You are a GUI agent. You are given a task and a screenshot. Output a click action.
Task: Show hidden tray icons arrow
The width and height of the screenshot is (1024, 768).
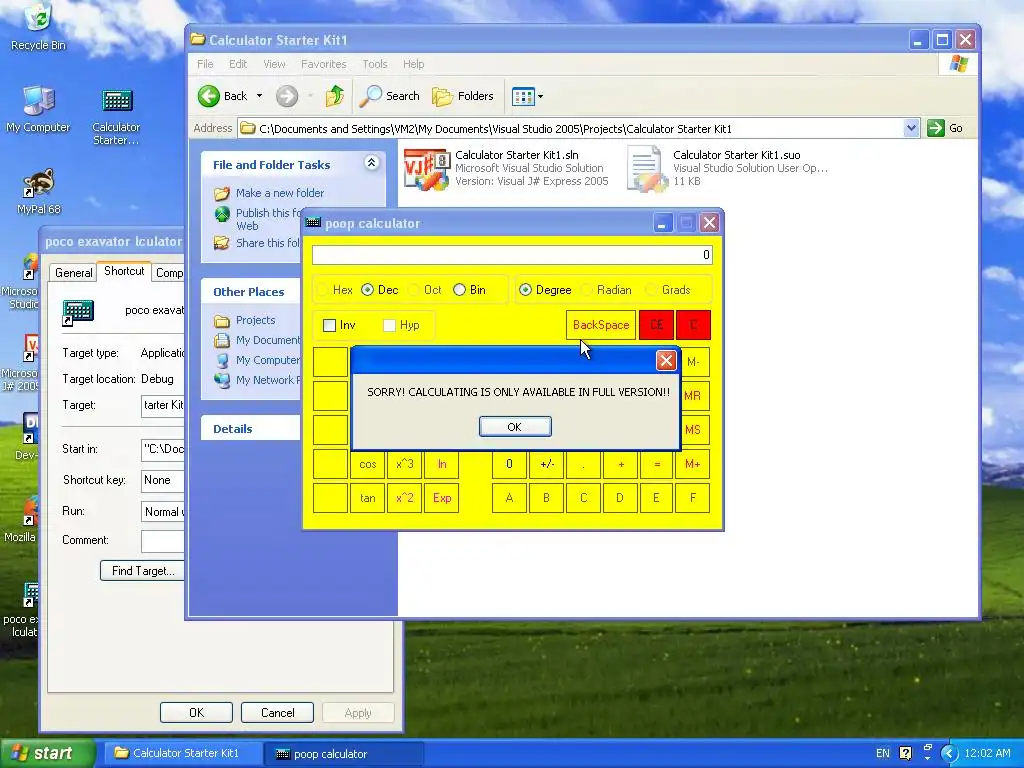[949, 754]
